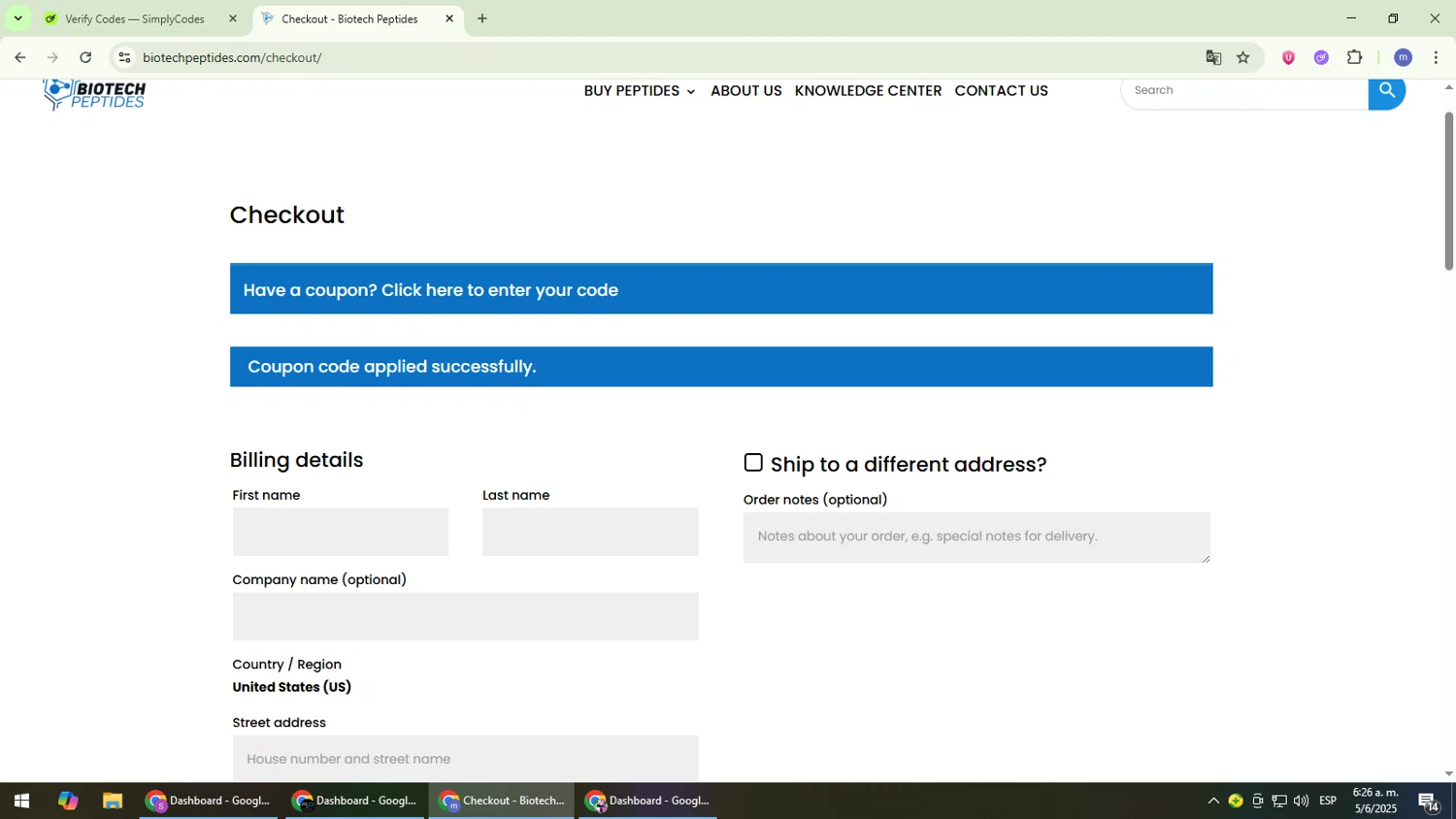Screen dimensions: 1456x819
Task: Open Google Translate icon in address bar
Action: coord(1213,58)
